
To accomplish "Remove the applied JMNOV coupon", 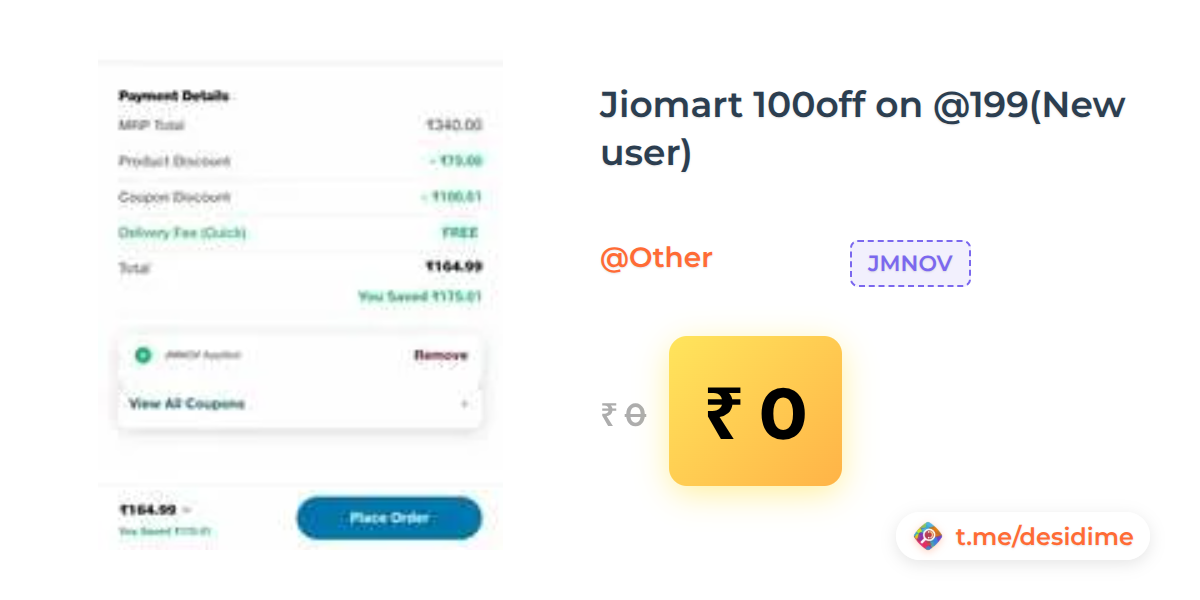I will 440,355.
